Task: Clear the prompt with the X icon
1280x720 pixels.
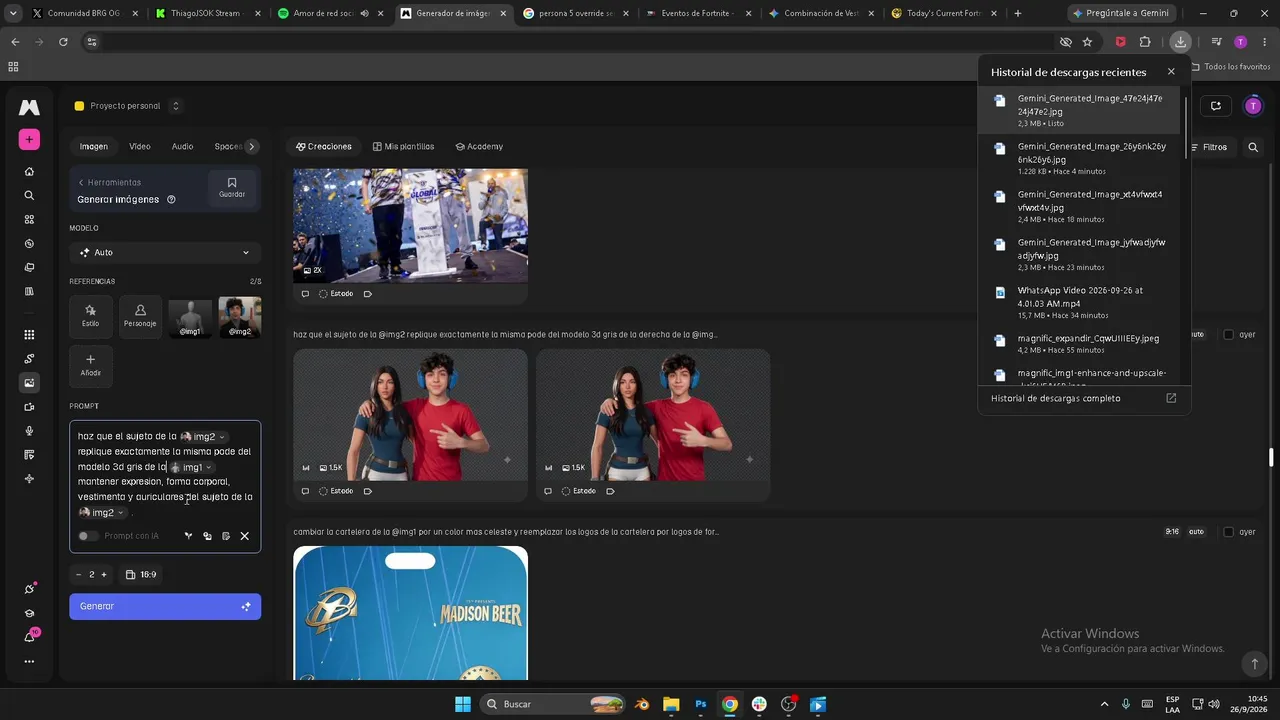Action: (244, 536)
